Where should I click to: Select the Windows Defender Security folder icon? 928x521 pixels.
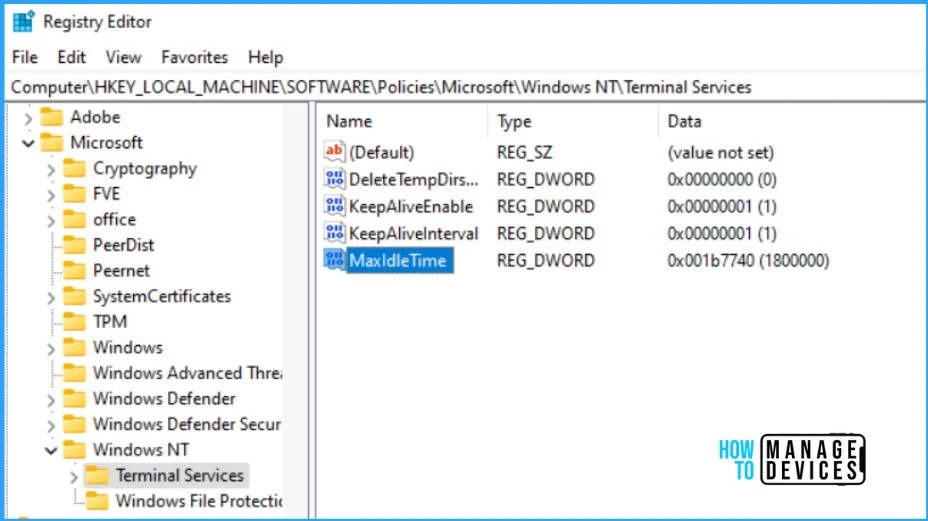tap(75, 424)
